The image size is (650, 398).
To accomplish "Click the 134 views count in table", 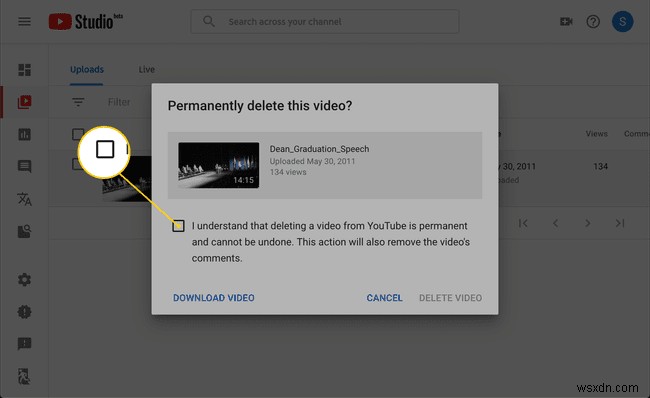I will click(600, 166).
